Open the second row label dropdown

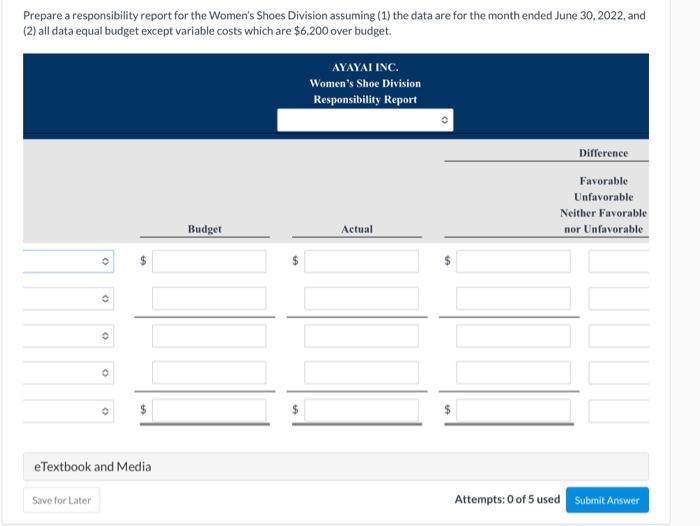click(x=68, y=298)
